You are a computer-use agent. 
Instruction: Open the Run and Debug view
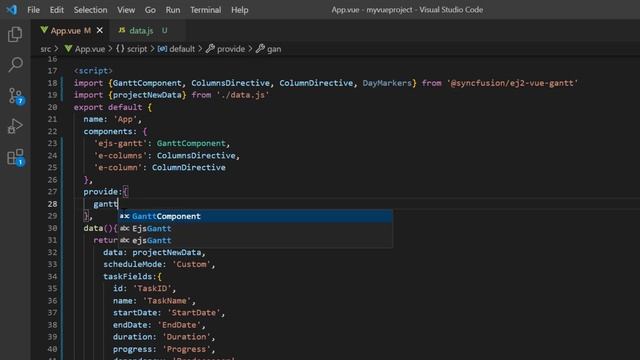pyautogui.click(x=15, y=126)
